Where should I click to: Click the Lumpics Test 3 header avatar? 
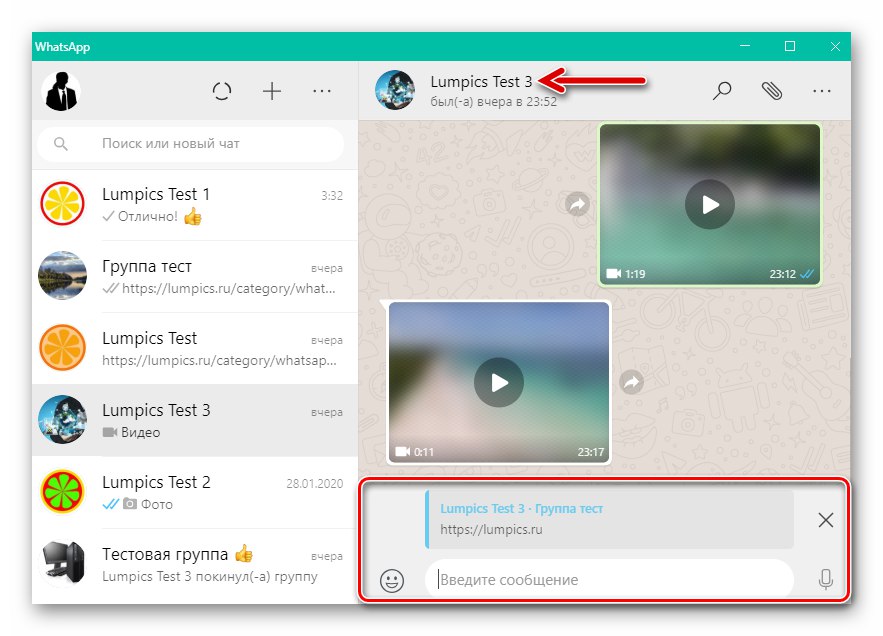(395, 90)
